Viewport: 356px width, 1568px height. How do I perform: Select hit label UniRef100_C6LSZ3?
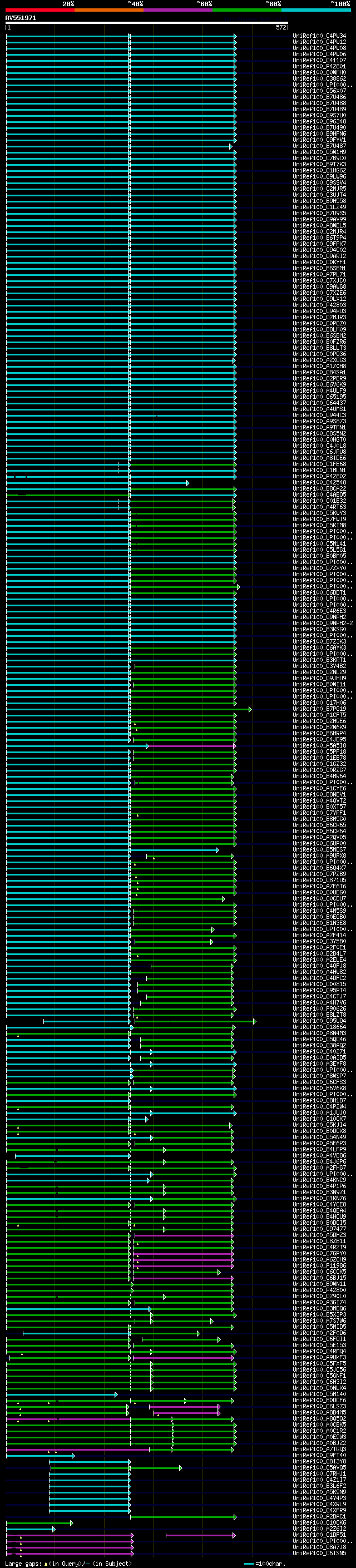click(x=319, y=1407)
